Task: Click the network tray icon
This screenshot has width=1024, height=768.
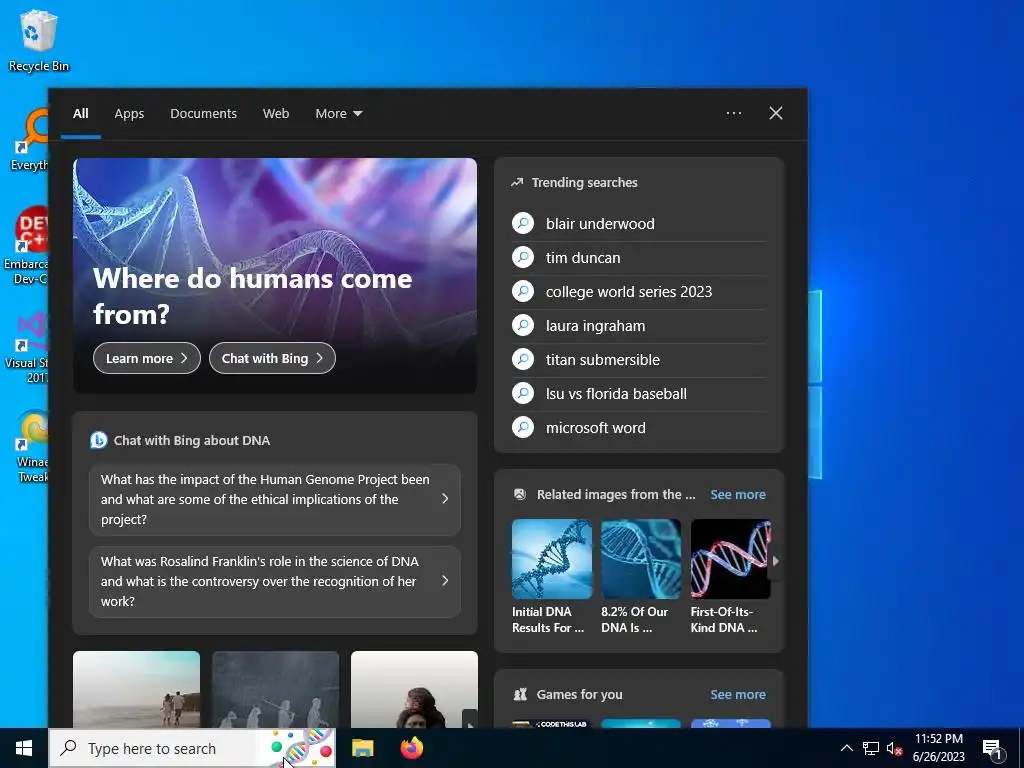Action: tap(871, 748)
